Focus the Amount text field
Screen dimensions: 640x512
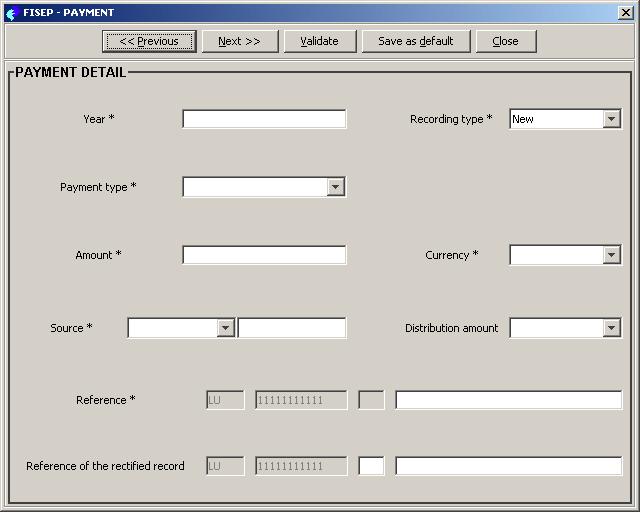[x=264, y=255]
